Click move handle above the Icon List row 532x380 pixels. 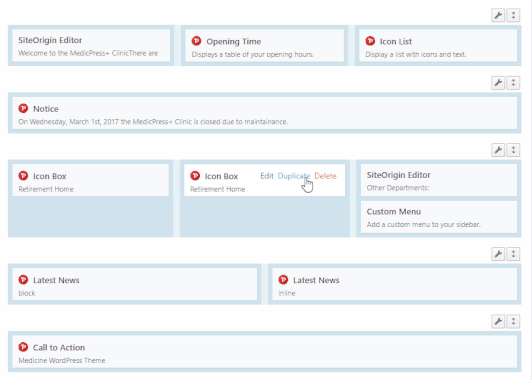pyautogui.click(x=513, y=15)
